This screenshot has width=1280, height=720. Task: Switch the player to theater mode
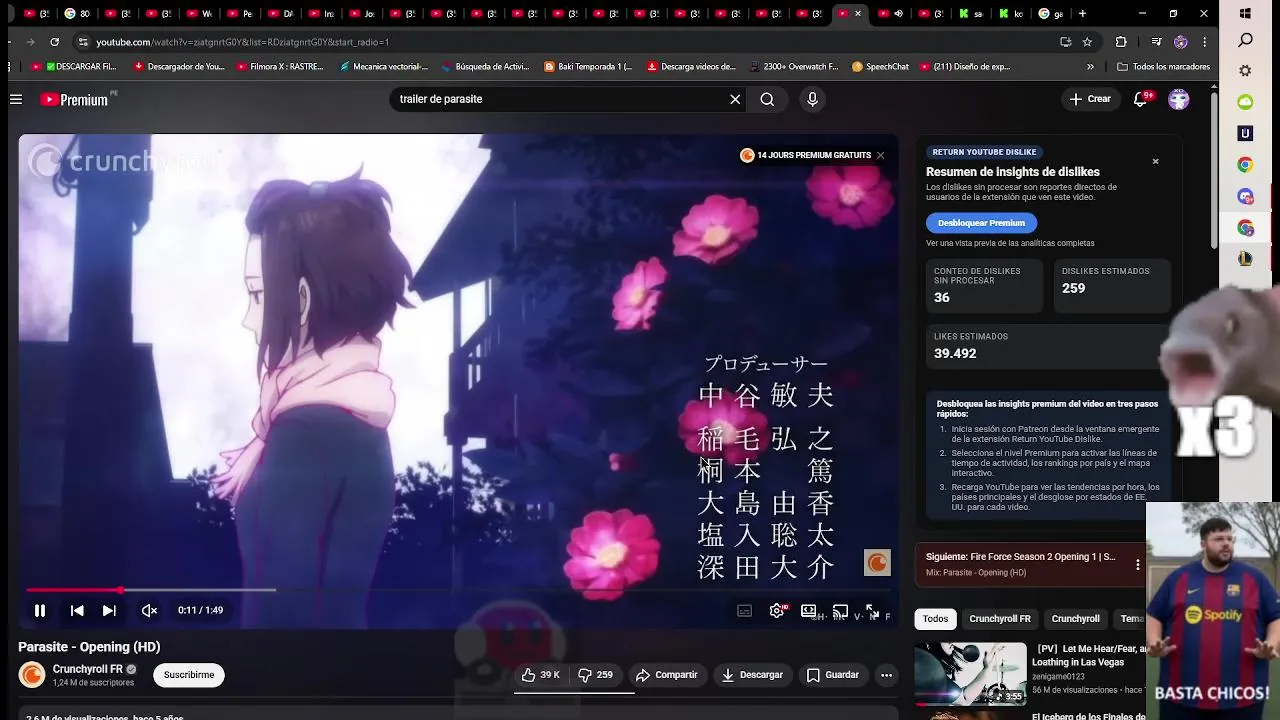click(808, 611)
